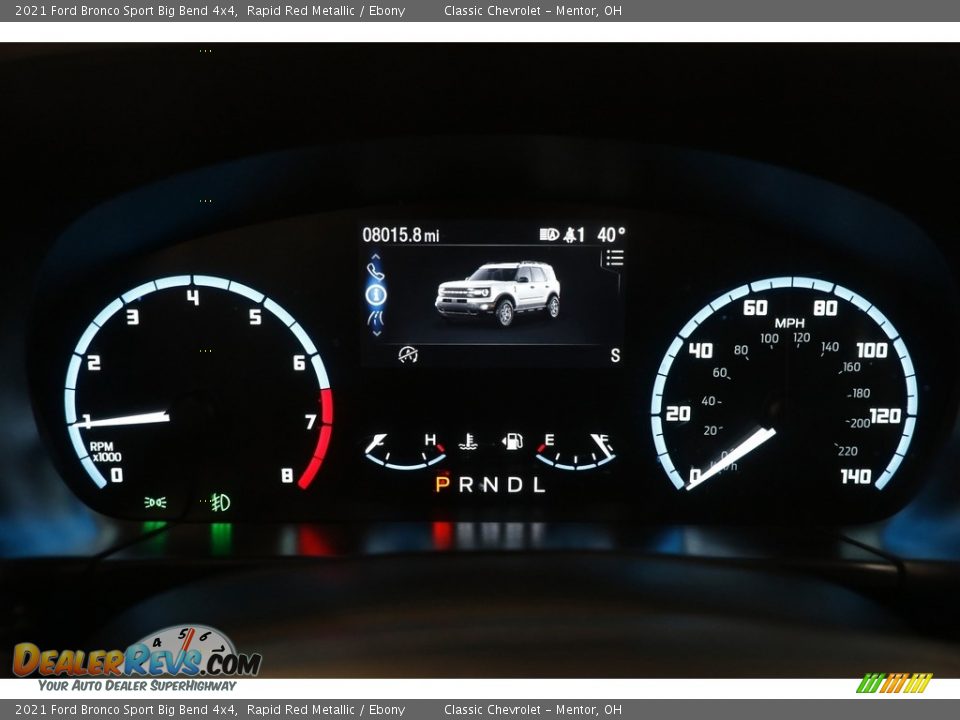Click top caption 'Classic Chevrolet – Mentor, OH'
Image resolution: width=960 pixels, height=720 pixels.
(x=533, y=10)
